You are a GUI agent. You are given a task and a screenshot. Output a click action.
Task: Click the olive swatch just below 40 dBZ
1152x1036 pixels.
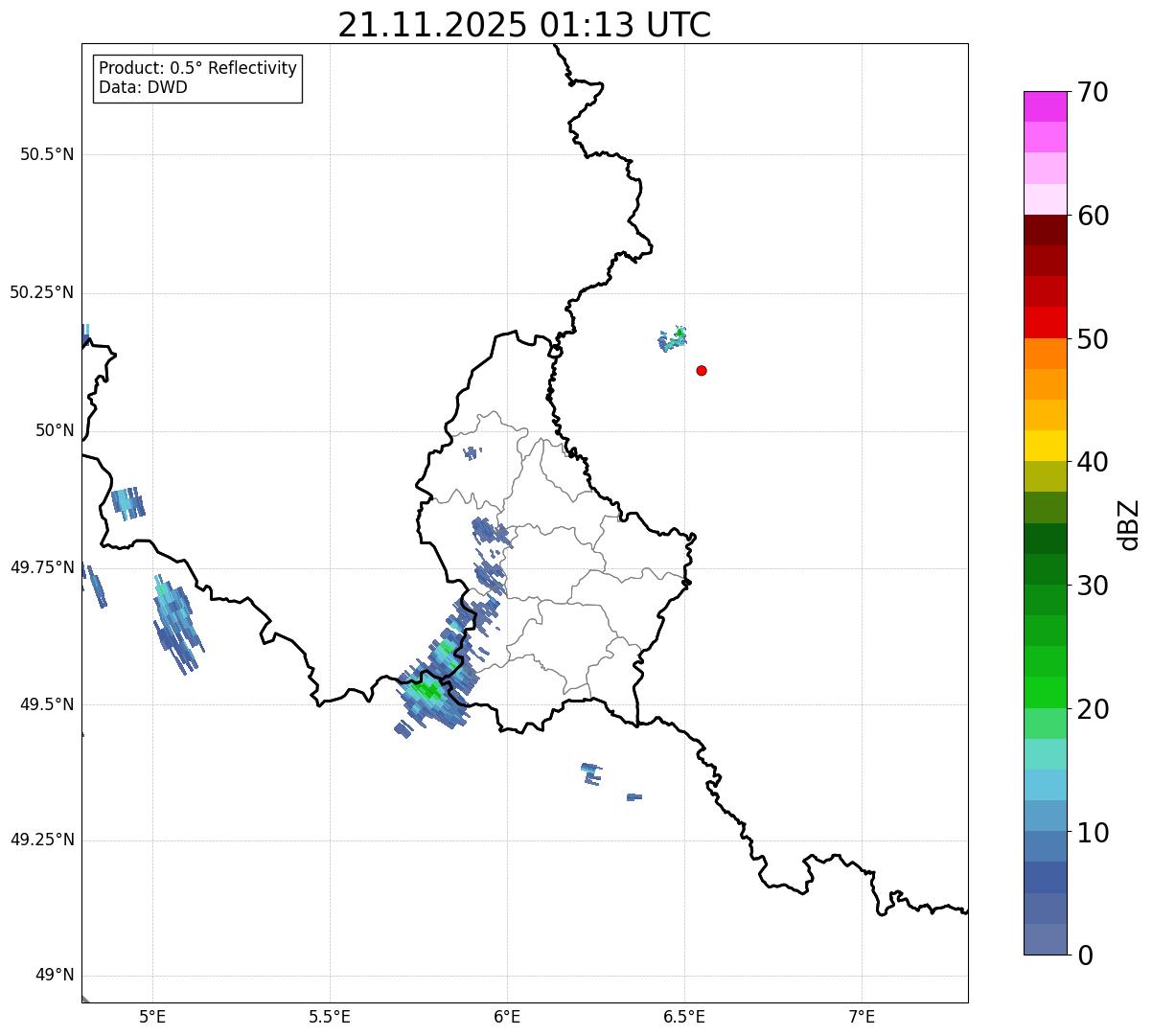(x=1045, y=476)
